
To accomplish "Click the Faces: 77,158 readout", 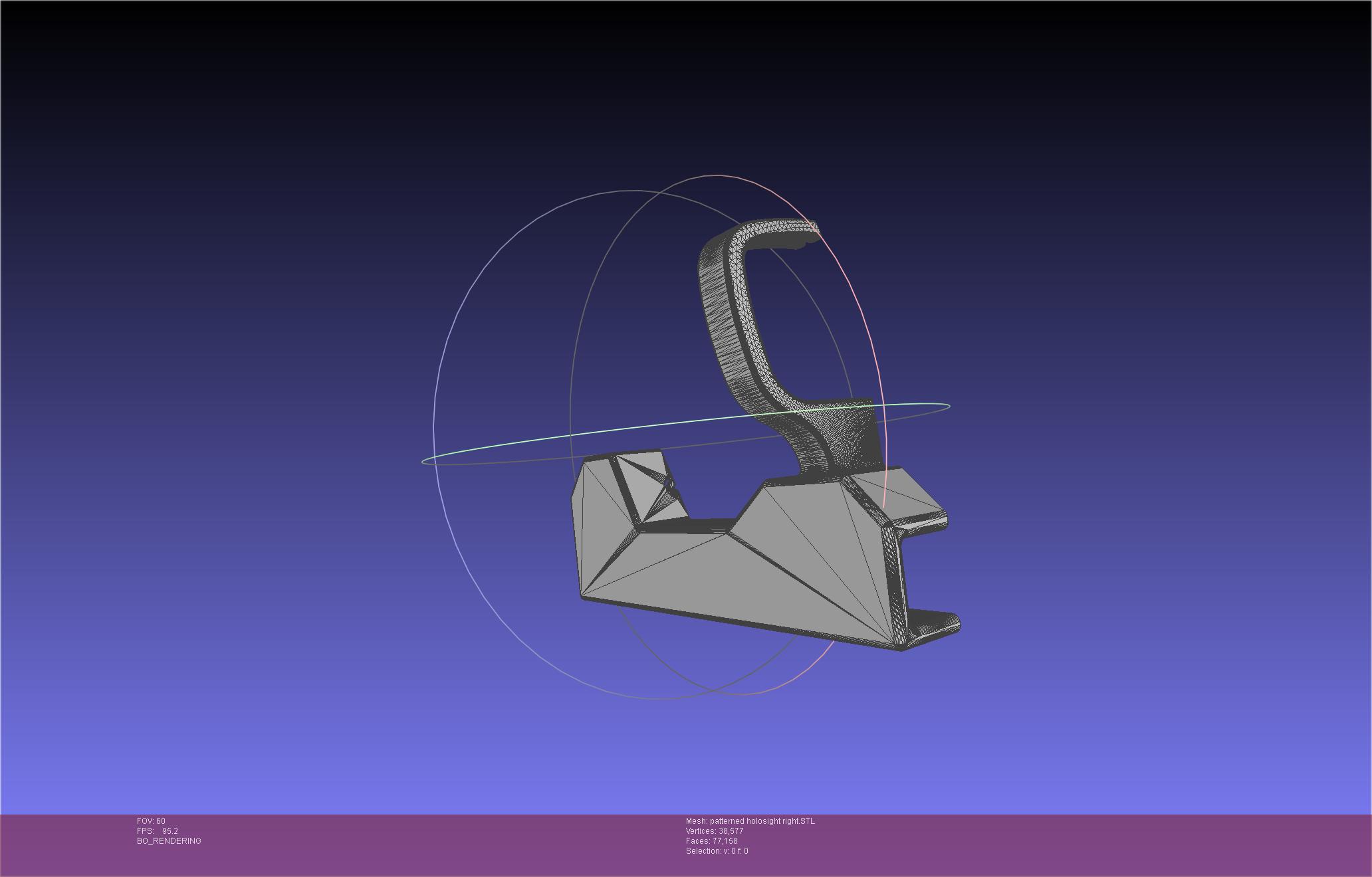I will (712, 841).
